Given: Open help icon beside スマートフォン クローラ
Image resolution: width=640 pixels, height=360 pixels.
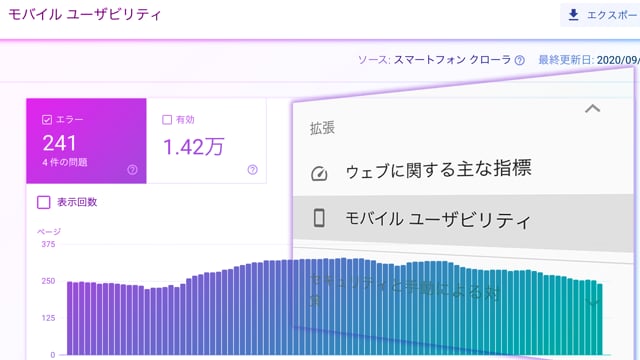Looking at the screenshot, I should click(519, 60).
